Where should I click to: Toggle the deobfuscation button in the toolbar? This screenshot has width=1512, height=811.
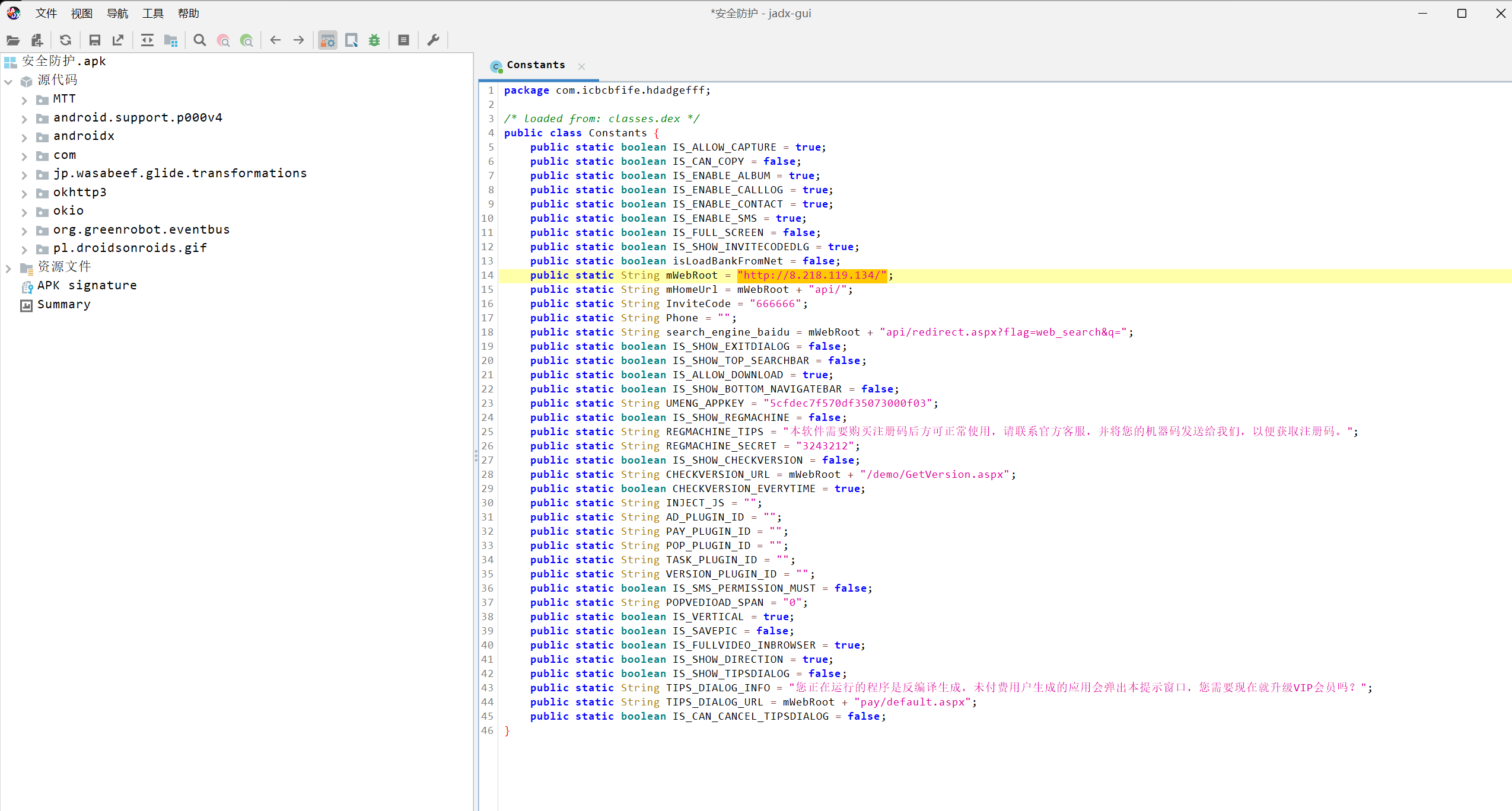(327, 40)
